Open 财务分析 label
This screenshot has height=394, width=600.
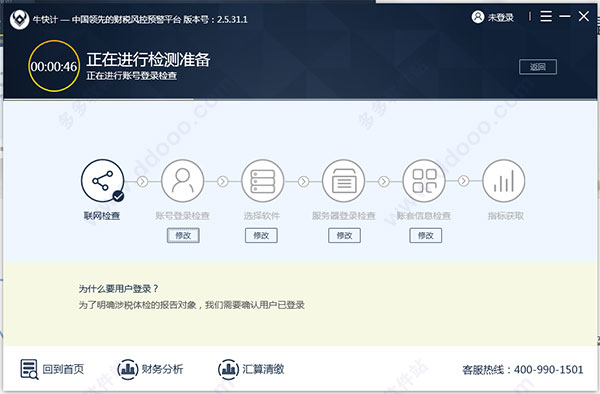pyautogui.click(x=162, y=369)
